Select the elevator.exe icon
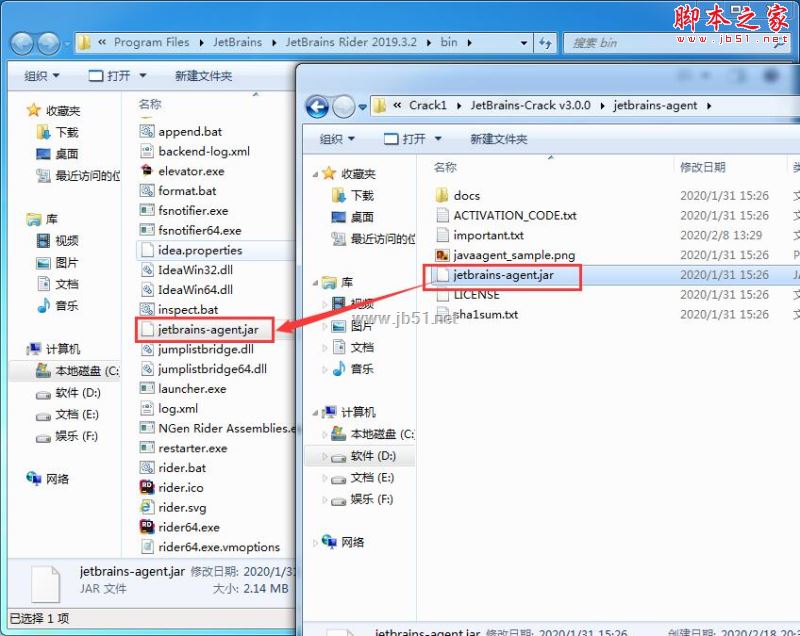The image size is (800, 636). 147,171
